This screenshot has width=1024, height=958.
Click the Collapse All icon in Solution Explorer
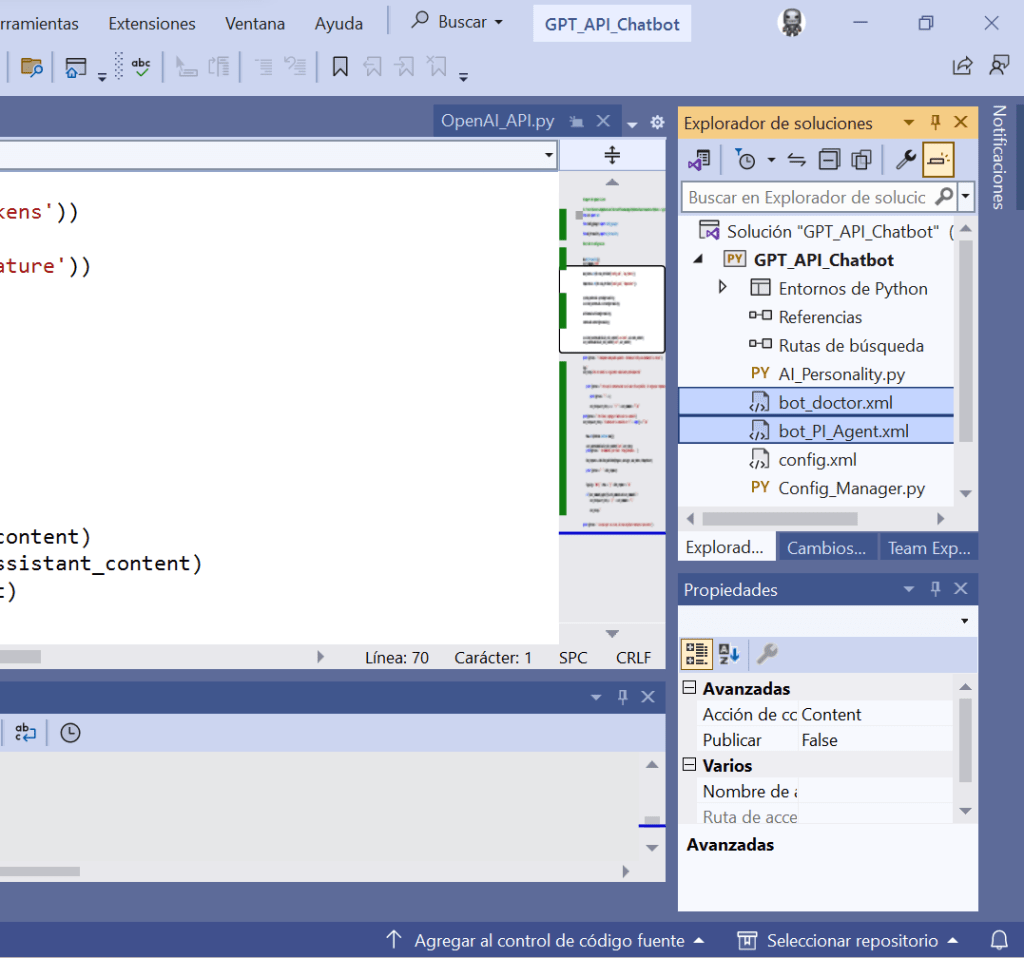(829, 159)
